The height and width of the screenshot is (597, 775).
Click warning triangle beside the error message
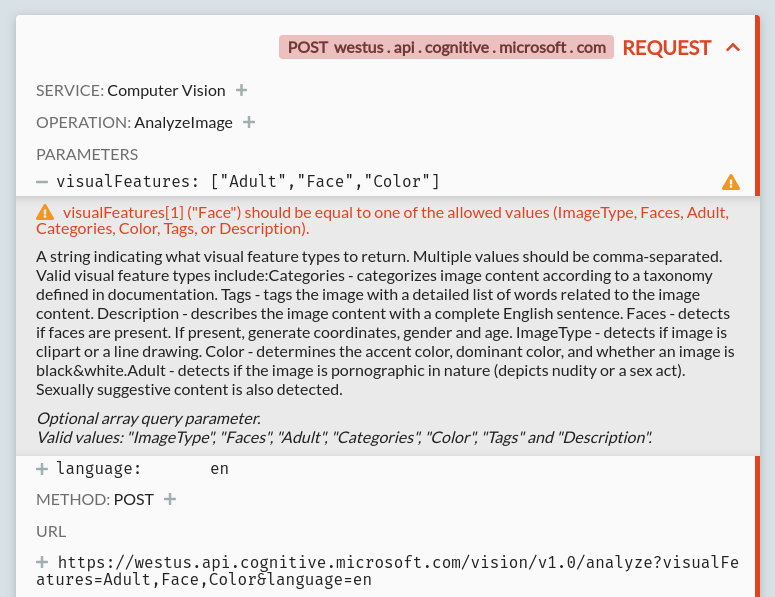pos(45,212)
